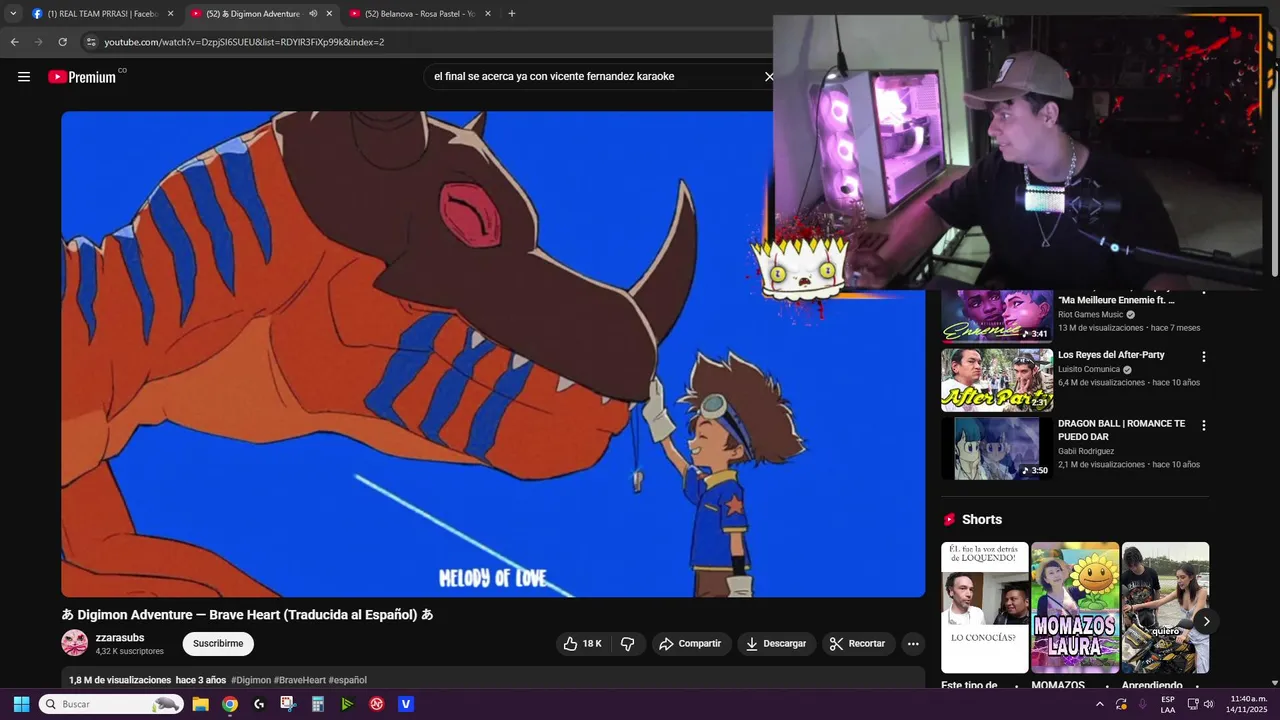This screenshot has height=720, width=1280.
Task: Click the #BraveHeart hashtag
Action: [x=300, y=680]
